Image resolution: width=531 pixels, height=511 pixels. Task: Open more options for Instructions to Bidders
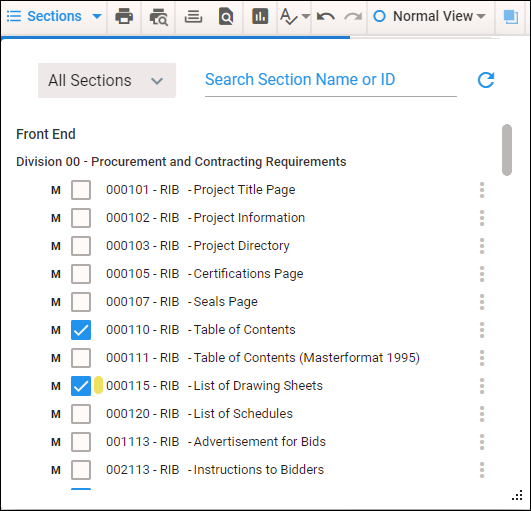(482, 470)
